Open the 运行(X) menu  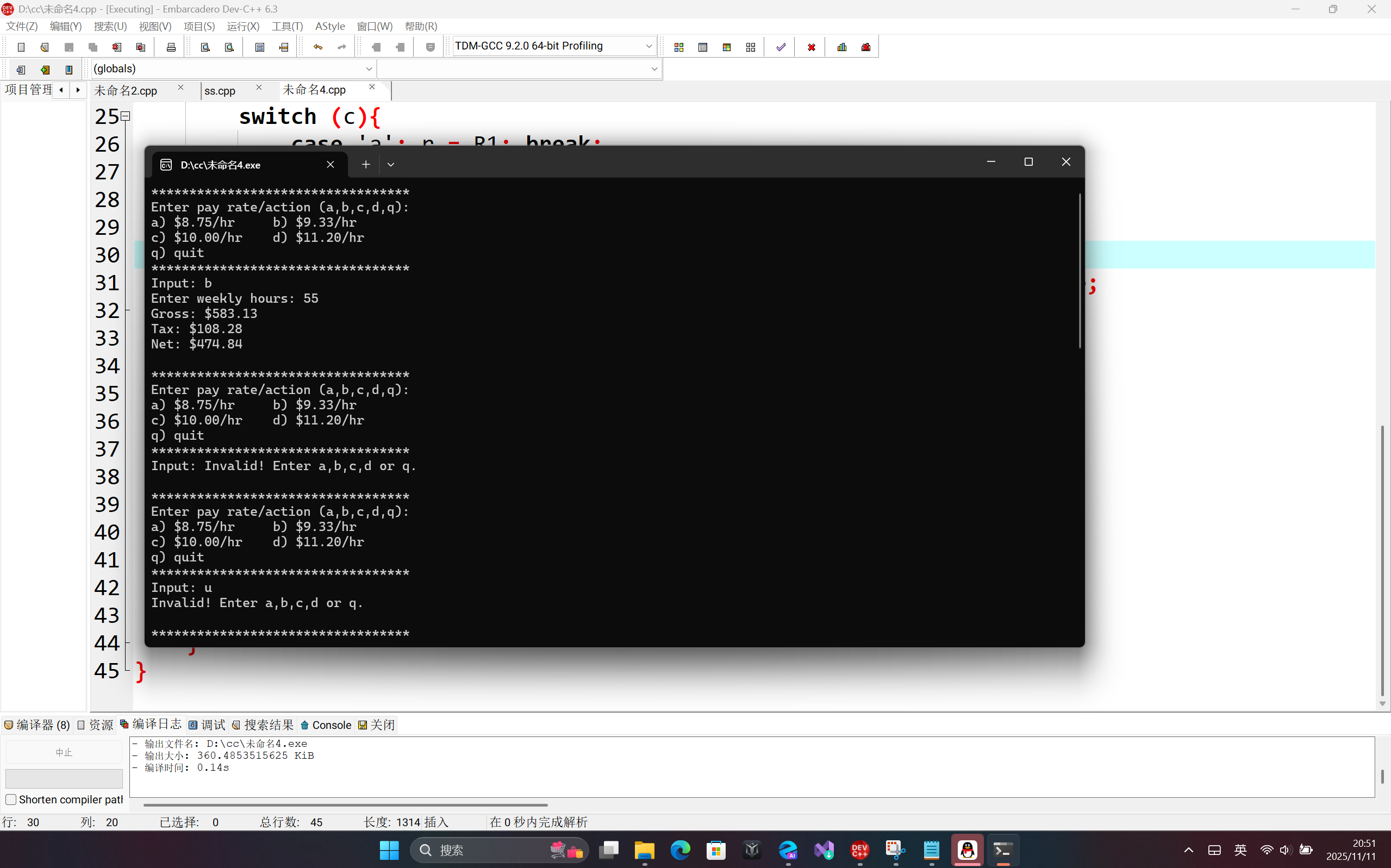point(243,27)
